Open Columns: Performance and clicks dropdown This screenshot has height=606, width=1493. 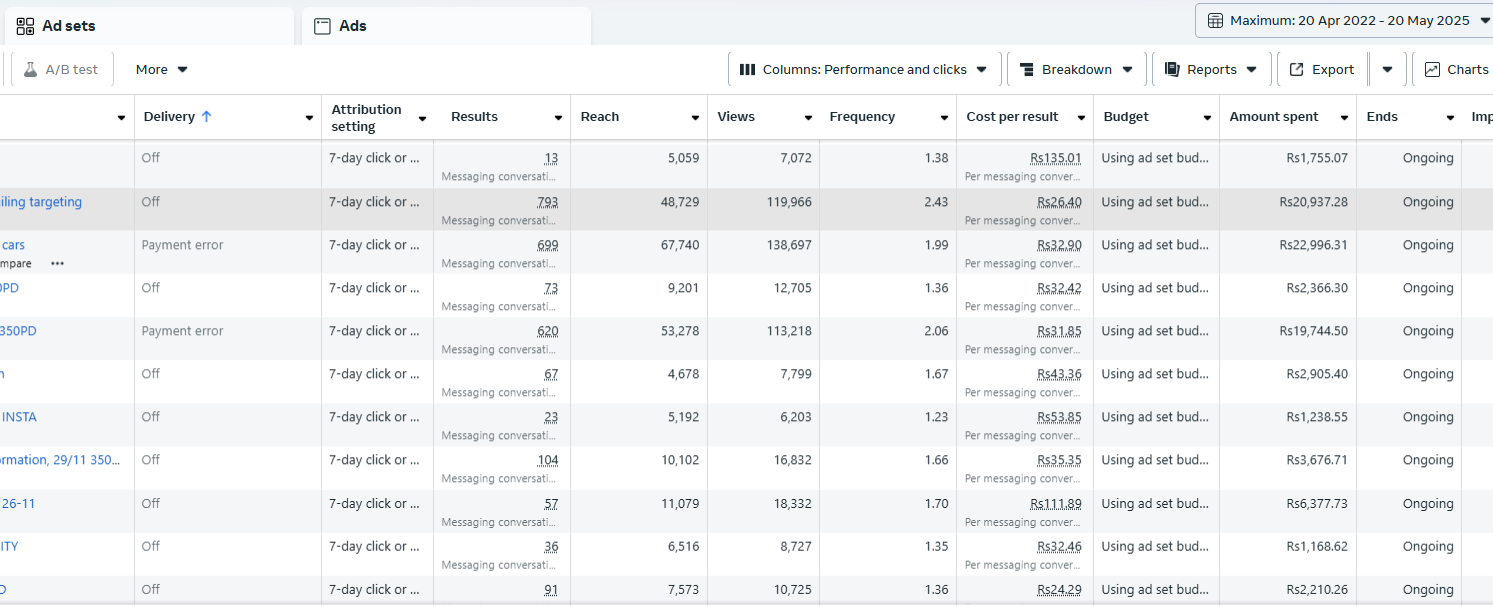point(863,70)
